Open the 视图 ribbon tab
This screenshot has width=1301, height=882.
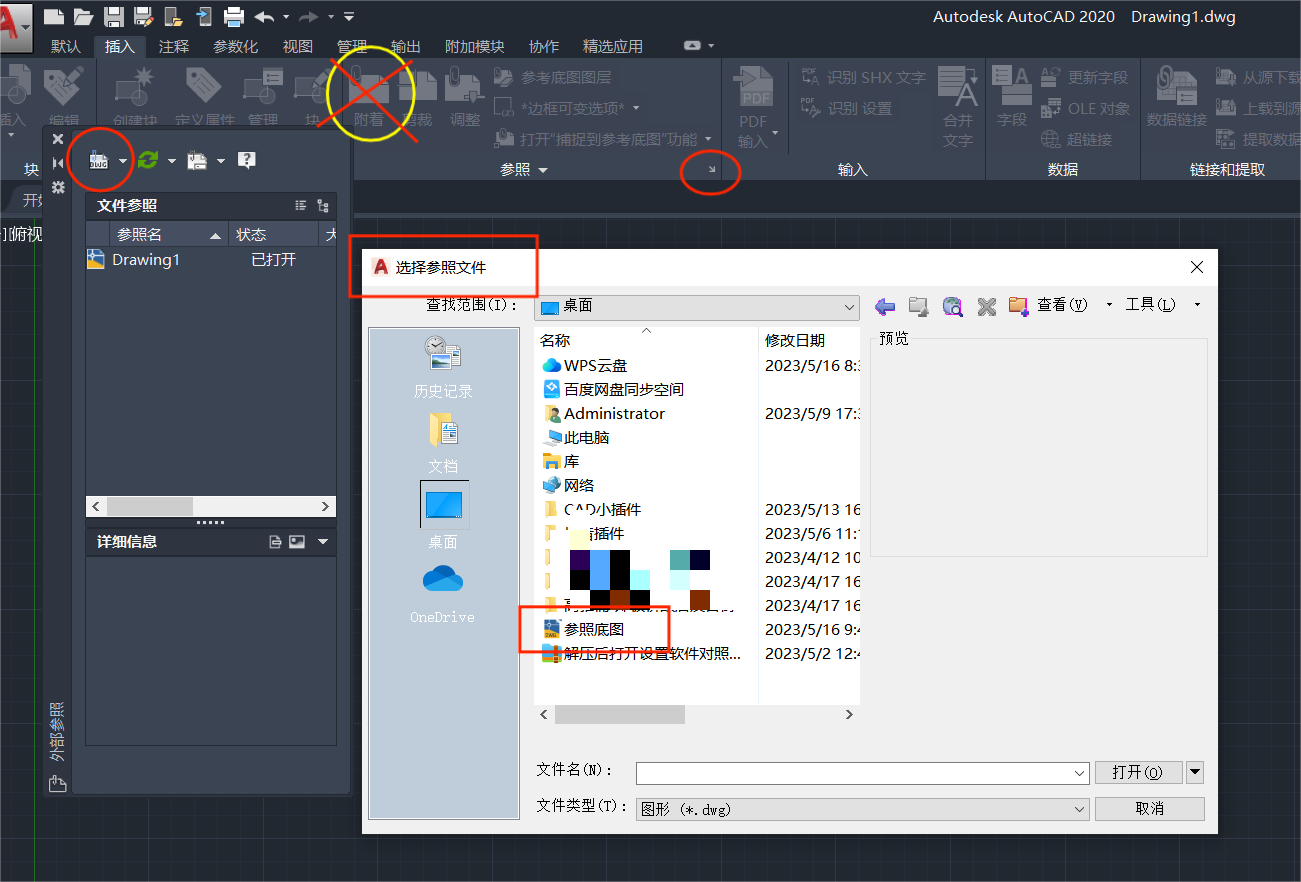click(x=297, y=47)
